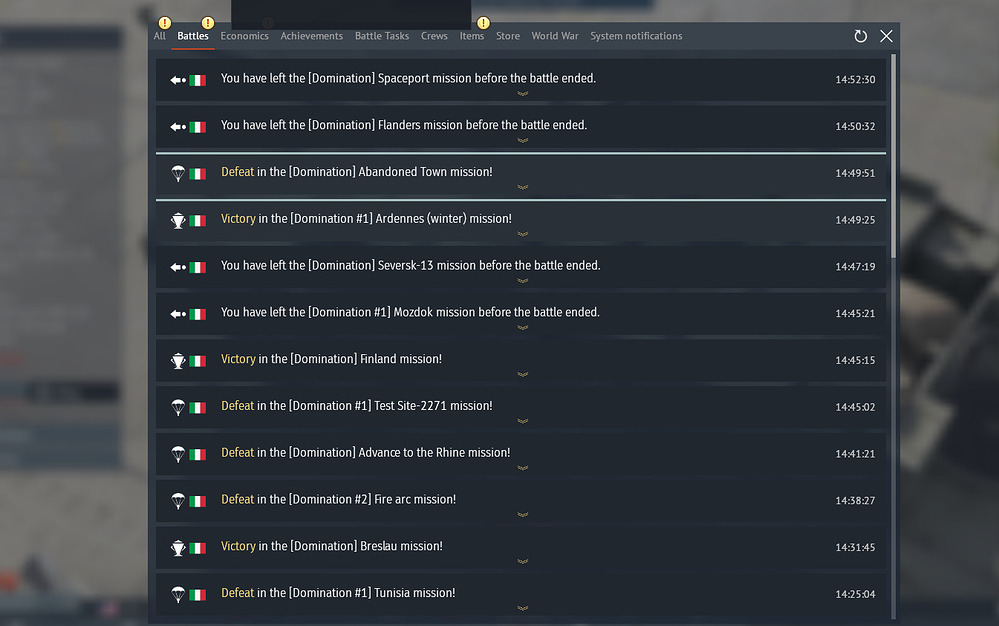Expand the Flanders mission entry chevron
The height and width of the screenshot is (626, 999).
[522, 140]
